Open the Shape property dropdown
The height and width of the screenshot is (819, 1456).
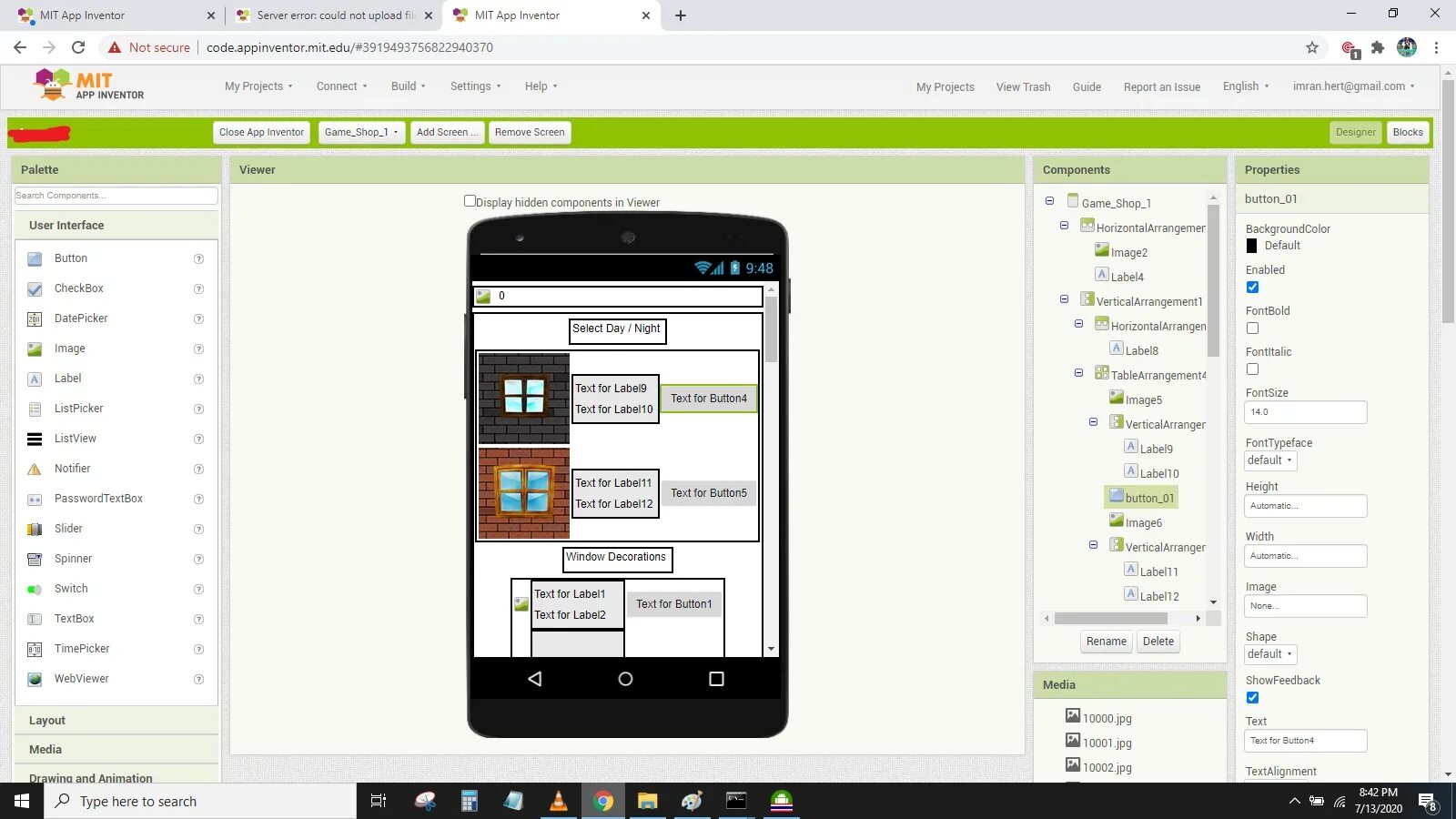(1269, 653)
